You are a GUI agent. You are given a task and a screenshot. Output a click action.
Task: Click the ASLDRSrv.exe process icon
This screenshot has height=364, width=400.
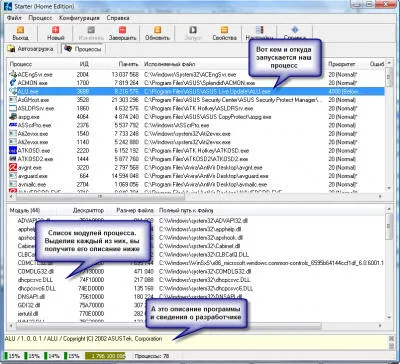13,108
